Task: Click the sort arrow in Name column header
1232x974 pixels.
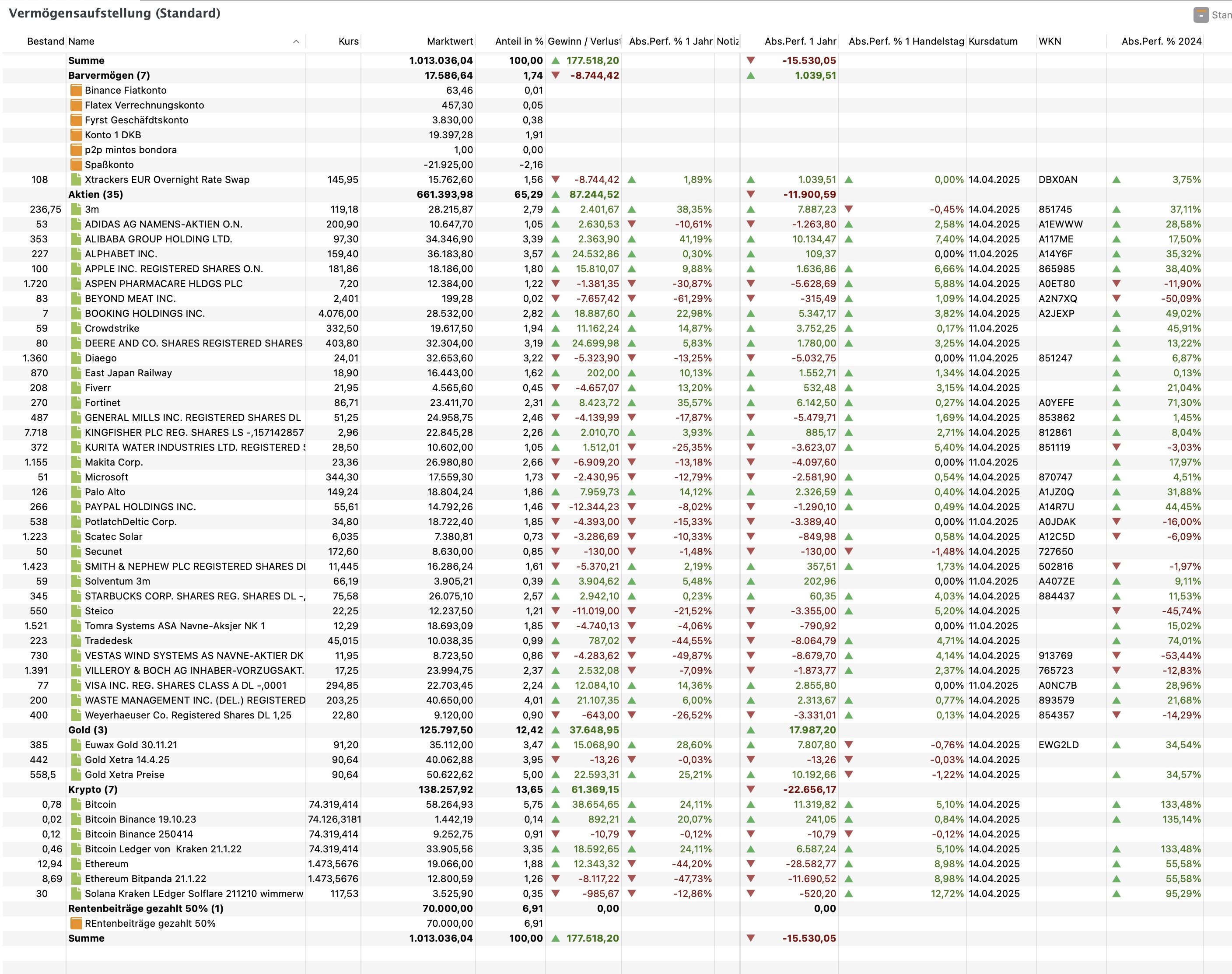Action: pos(296,42)
